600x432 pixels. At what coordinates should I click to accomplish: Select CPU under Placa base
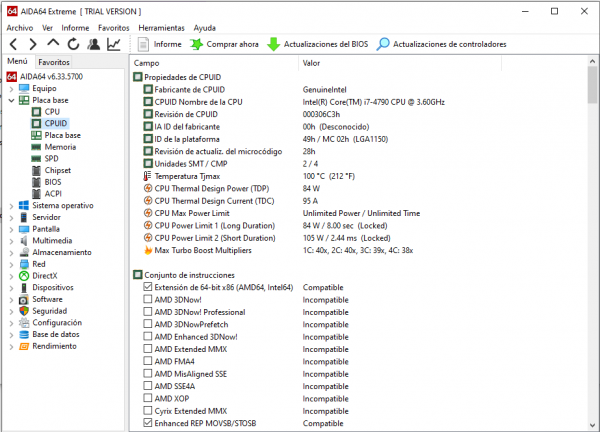[52, 112]
